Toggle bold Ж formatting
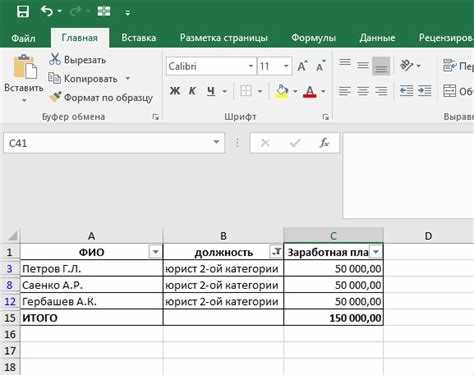Screen dimensions: 474x375 pyautogui.click(x=175, y=91)
